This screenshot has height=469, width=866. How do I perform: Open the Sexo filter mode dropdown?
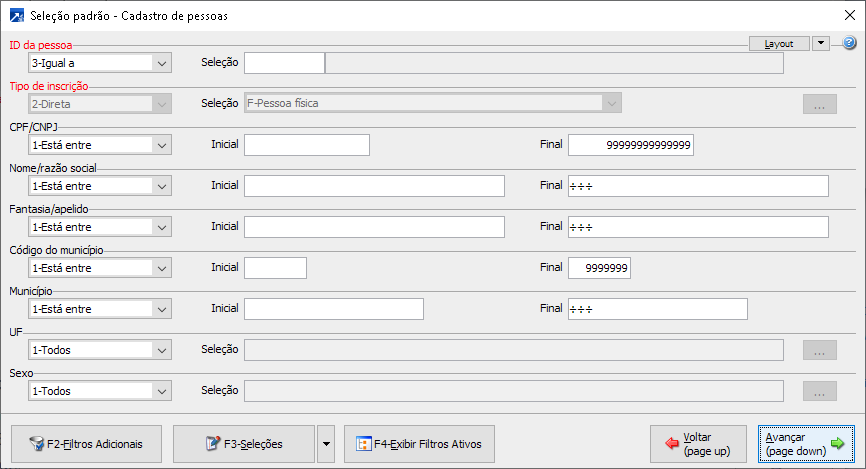[x=162, y=391]
